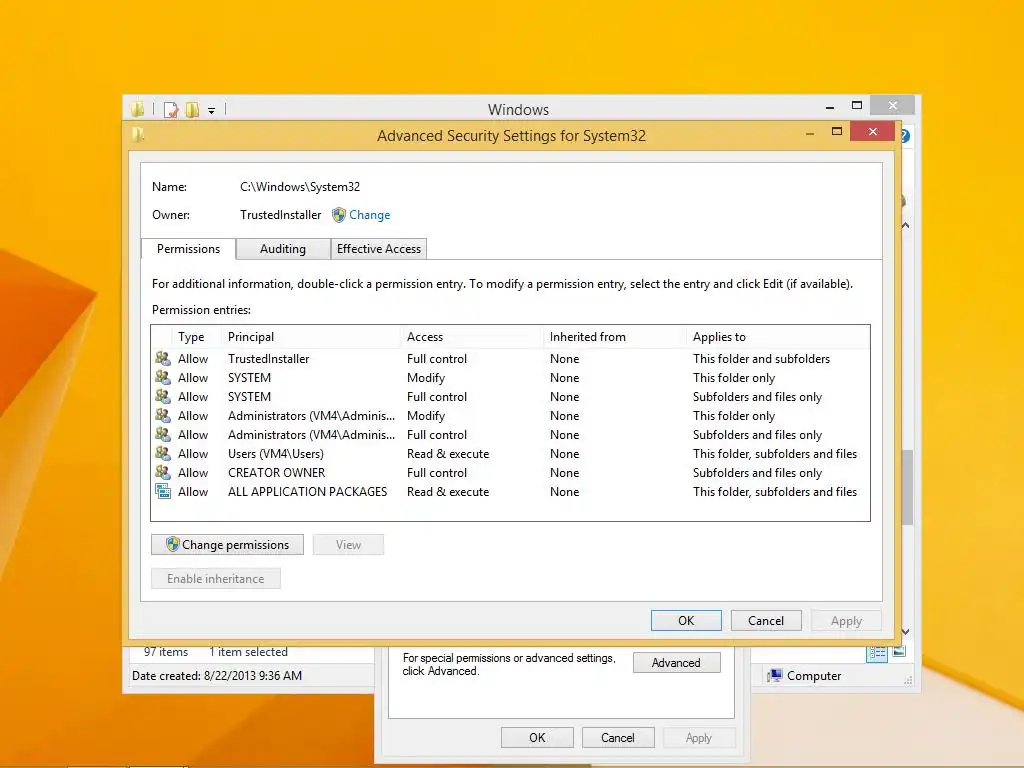Select the TrustedInstaller permission entry

[x=510, y=359]
